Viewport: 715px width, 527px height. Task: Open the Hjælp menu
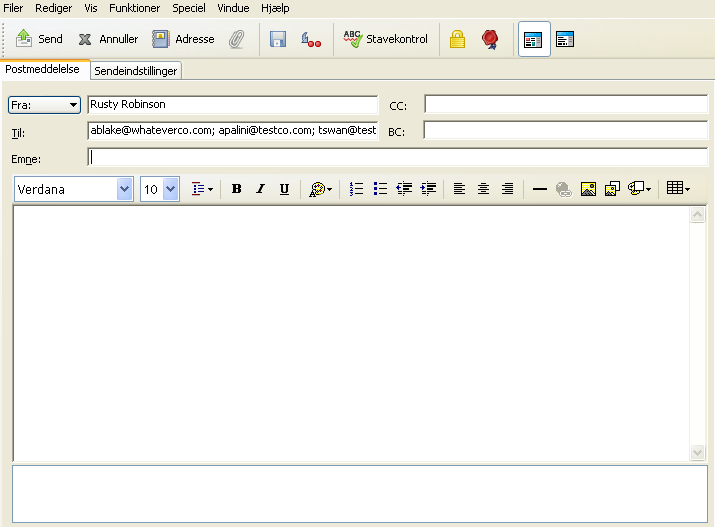pos(275,8)
